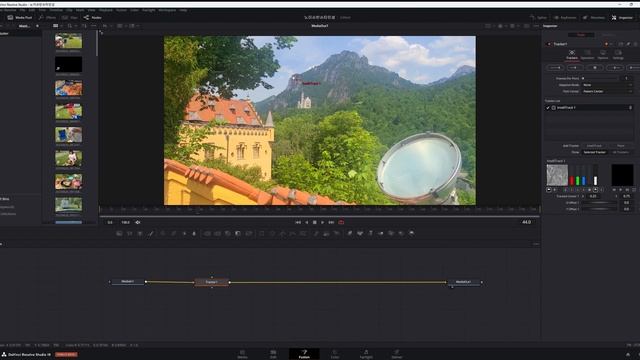Open Adaptive Mode dropdown
640x360 pixels.
(x=607, y=85)
